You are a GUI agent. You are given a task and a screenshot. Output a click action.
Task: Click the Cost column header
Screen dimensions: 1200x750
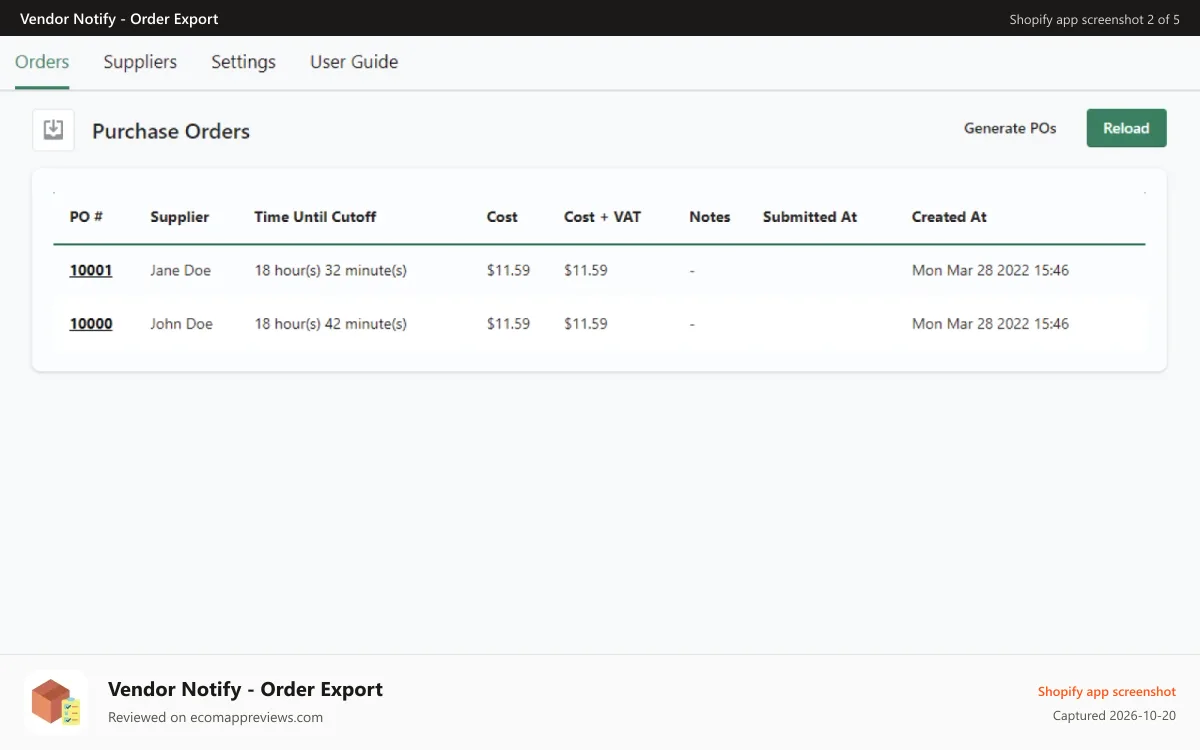point(502,217)
